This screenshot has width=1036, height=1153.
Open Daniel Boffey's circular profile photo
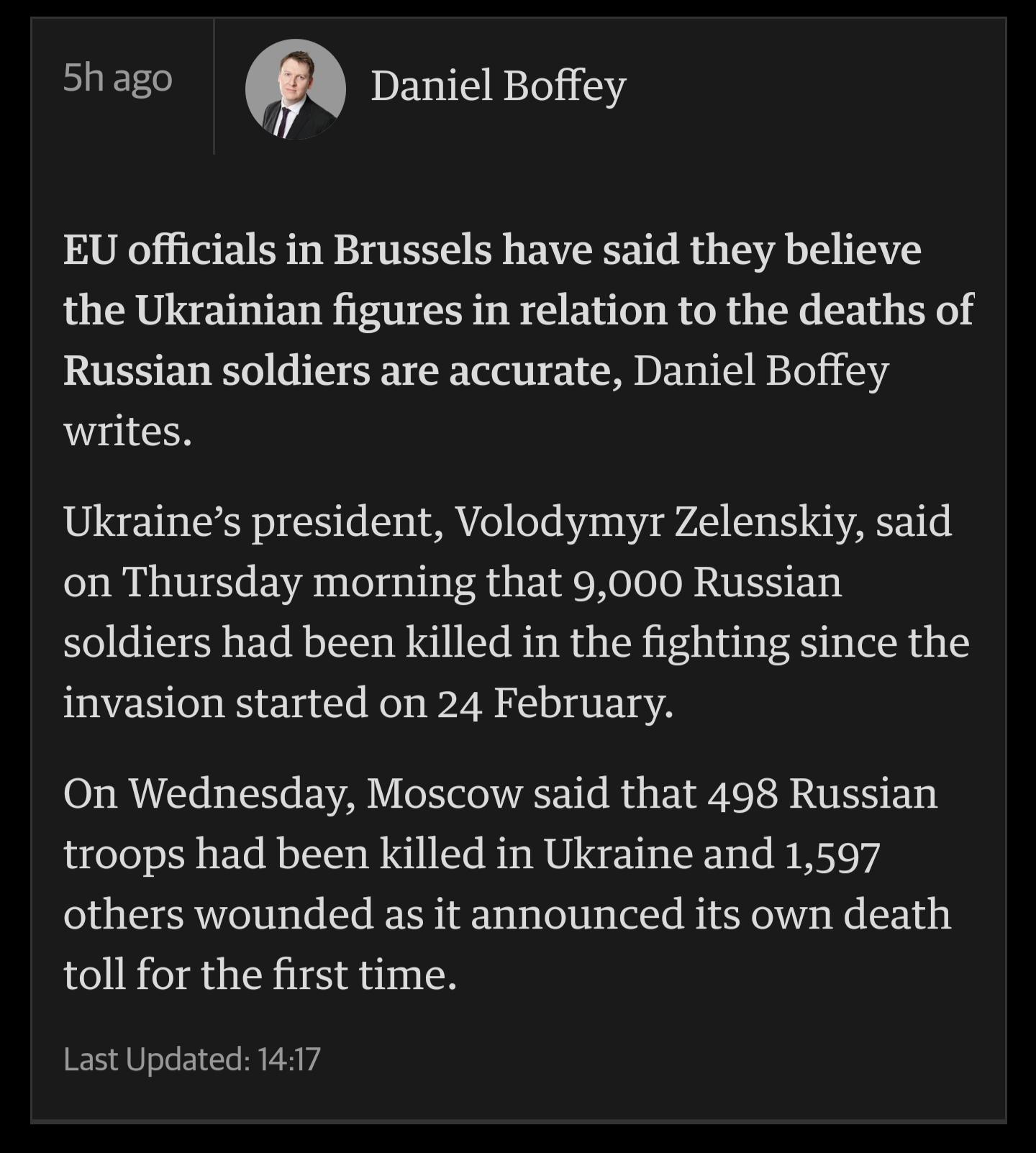point(295,88)
